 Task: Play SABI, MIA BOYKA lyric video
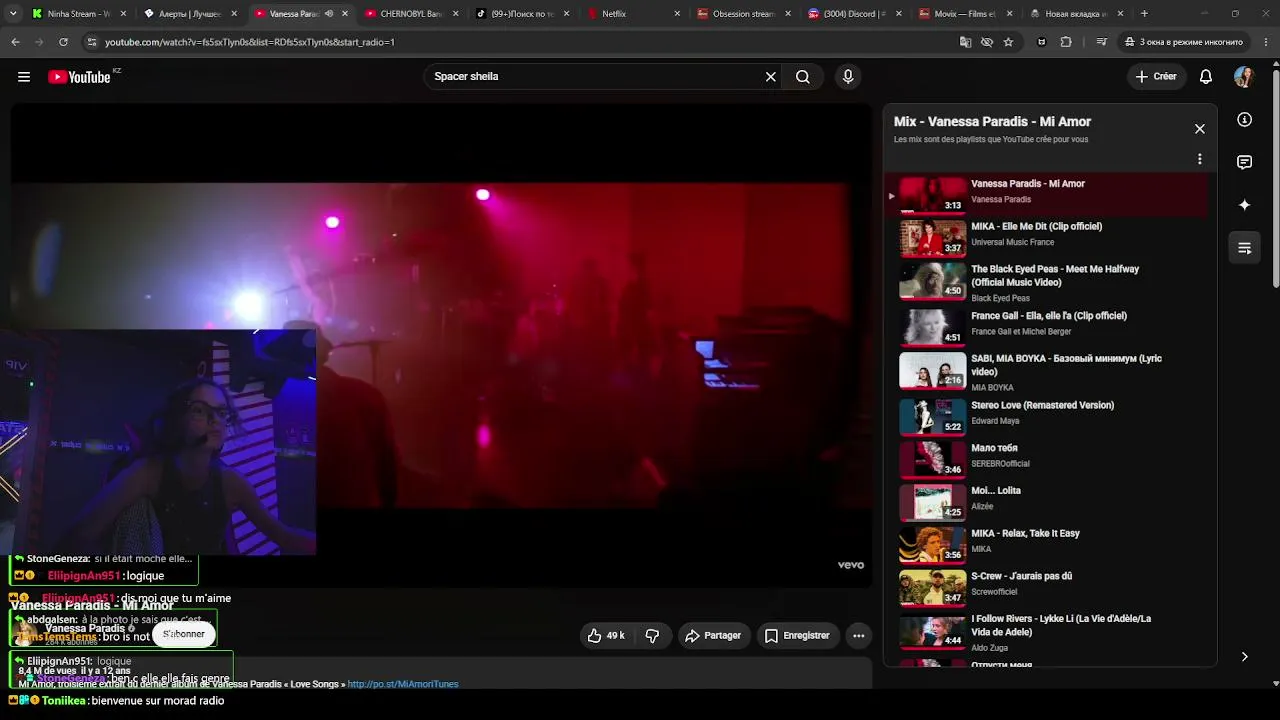[1045, 371]
